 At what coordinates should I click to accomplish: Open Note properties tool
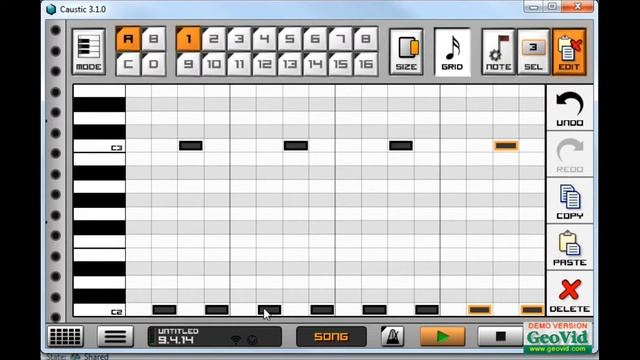[x=498, y=52]
